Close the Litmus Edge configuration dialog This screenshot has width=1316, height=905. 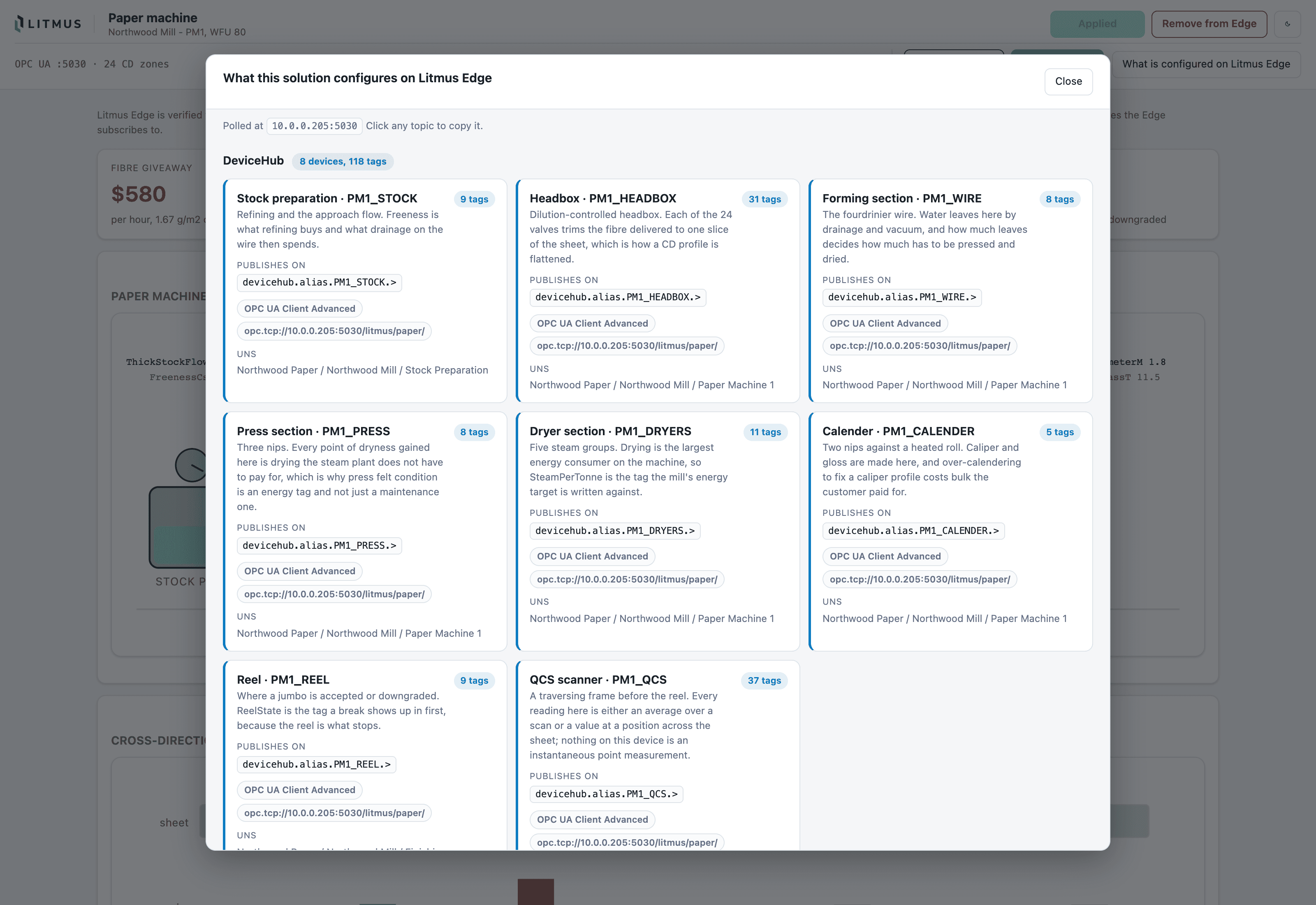tap(1068, 81)
